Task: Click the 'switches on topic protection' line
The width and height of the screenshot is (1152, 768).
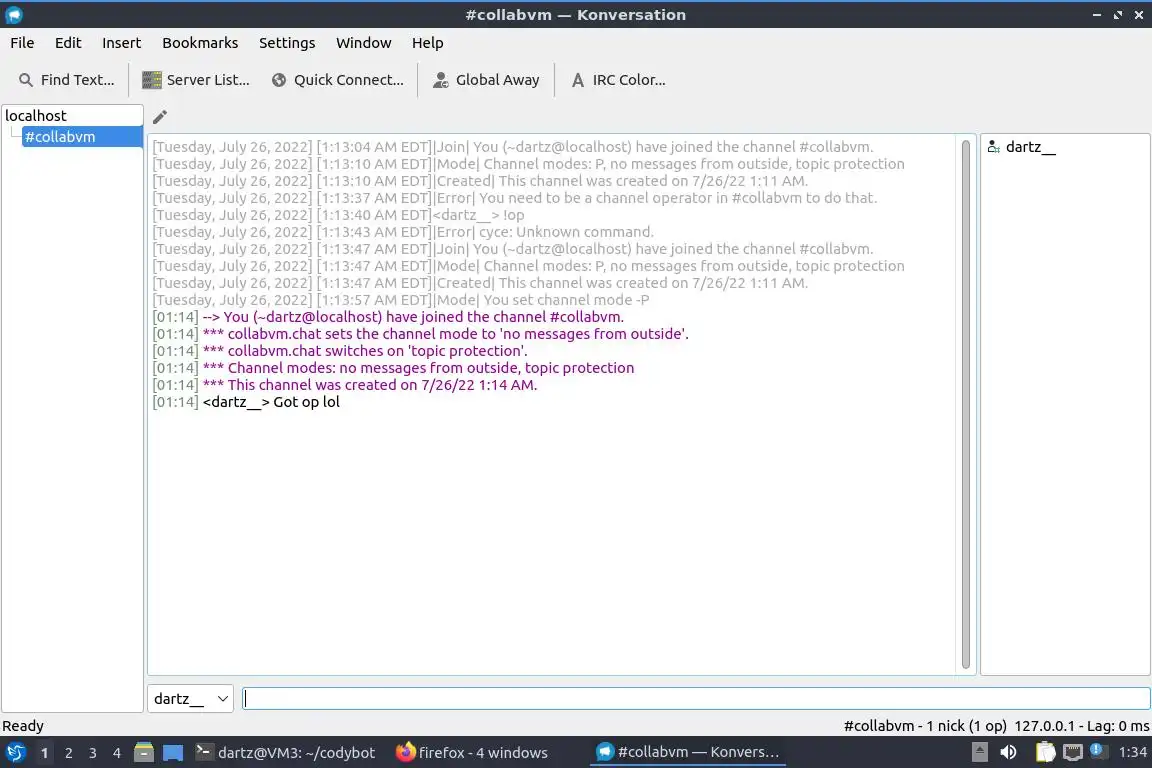Action: [x=340, y=351]
